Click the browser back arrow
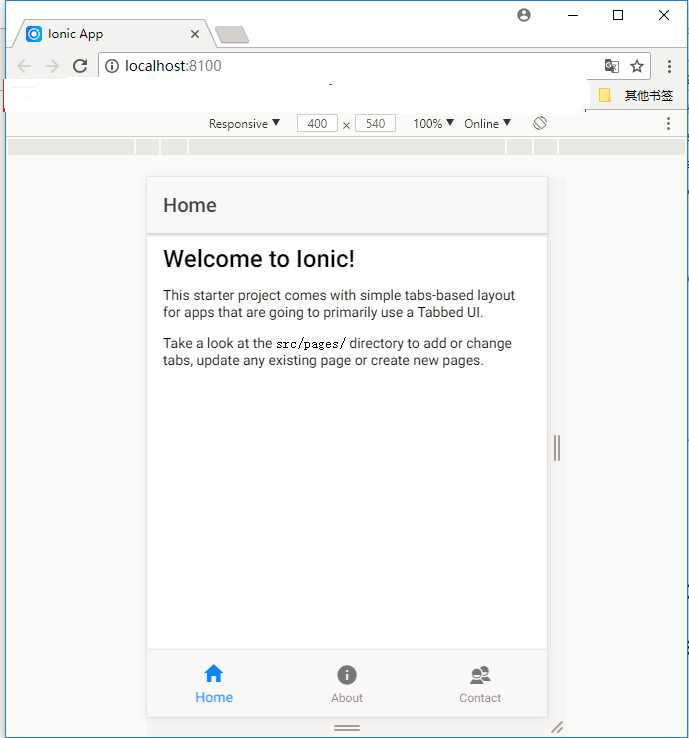The image size is (689, 738). coord(24,66)
